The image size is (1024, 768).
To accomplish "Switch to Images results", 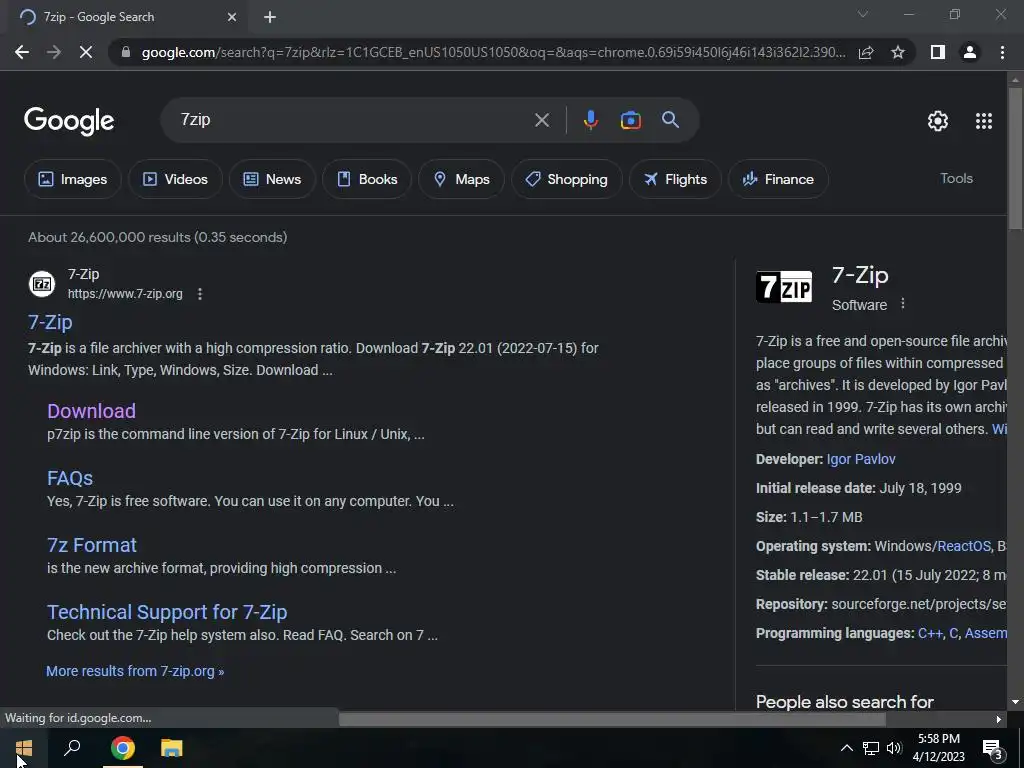I will 72,179.
